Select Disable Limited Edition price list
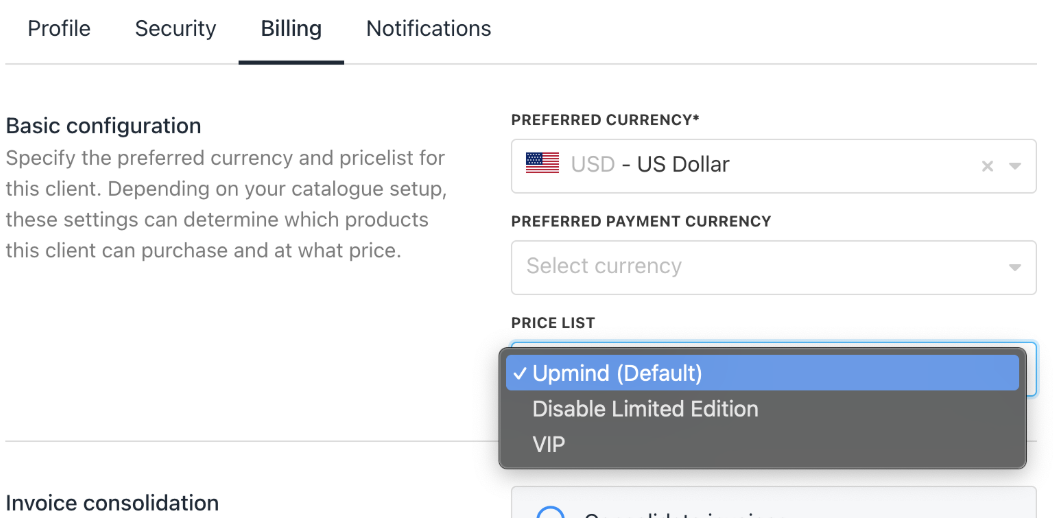 pos(645,409)
